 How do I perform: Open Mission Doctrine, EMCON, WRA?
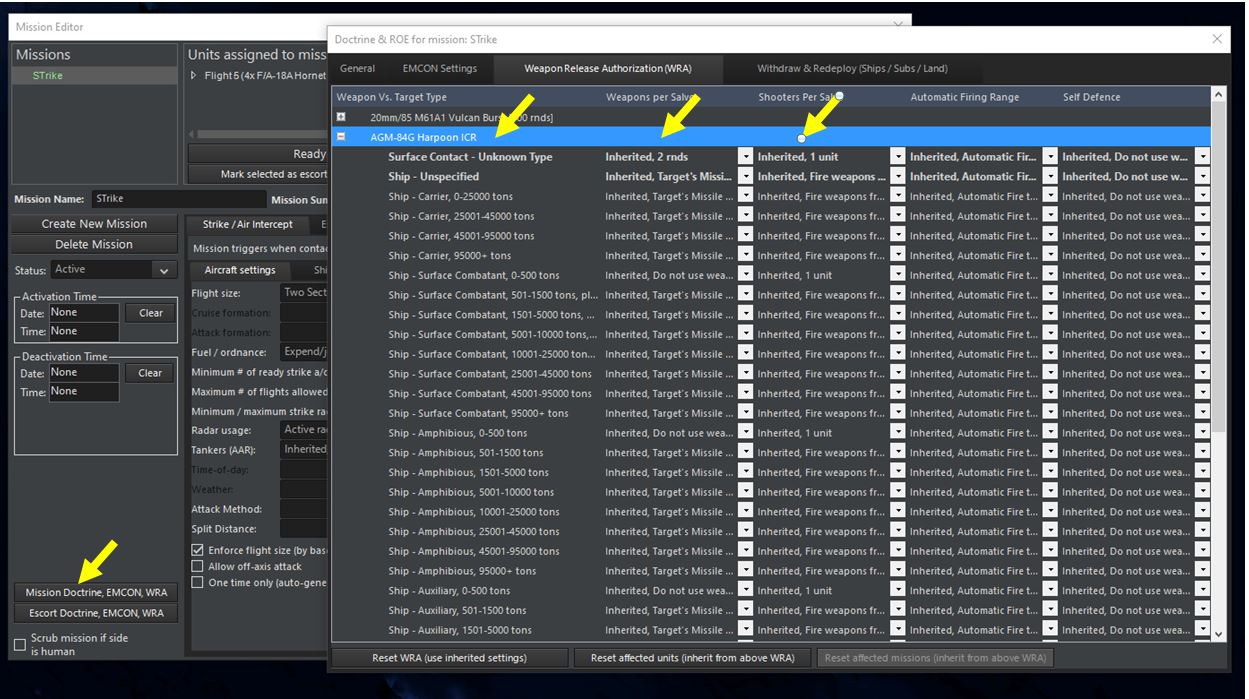point(96,593)
